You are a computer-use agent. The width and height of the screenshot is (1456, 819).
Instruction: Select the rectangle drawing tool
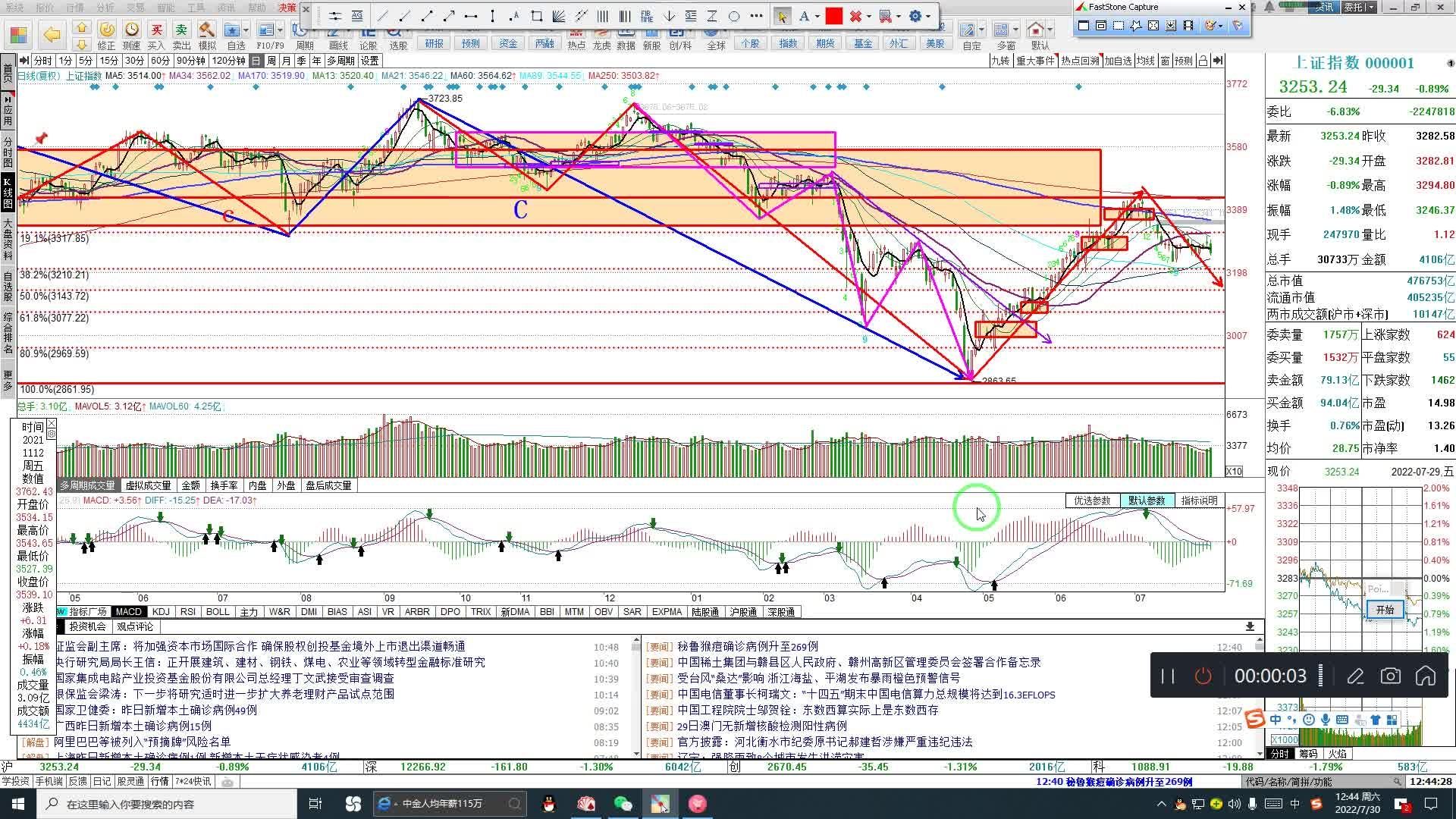click(537, 16)
